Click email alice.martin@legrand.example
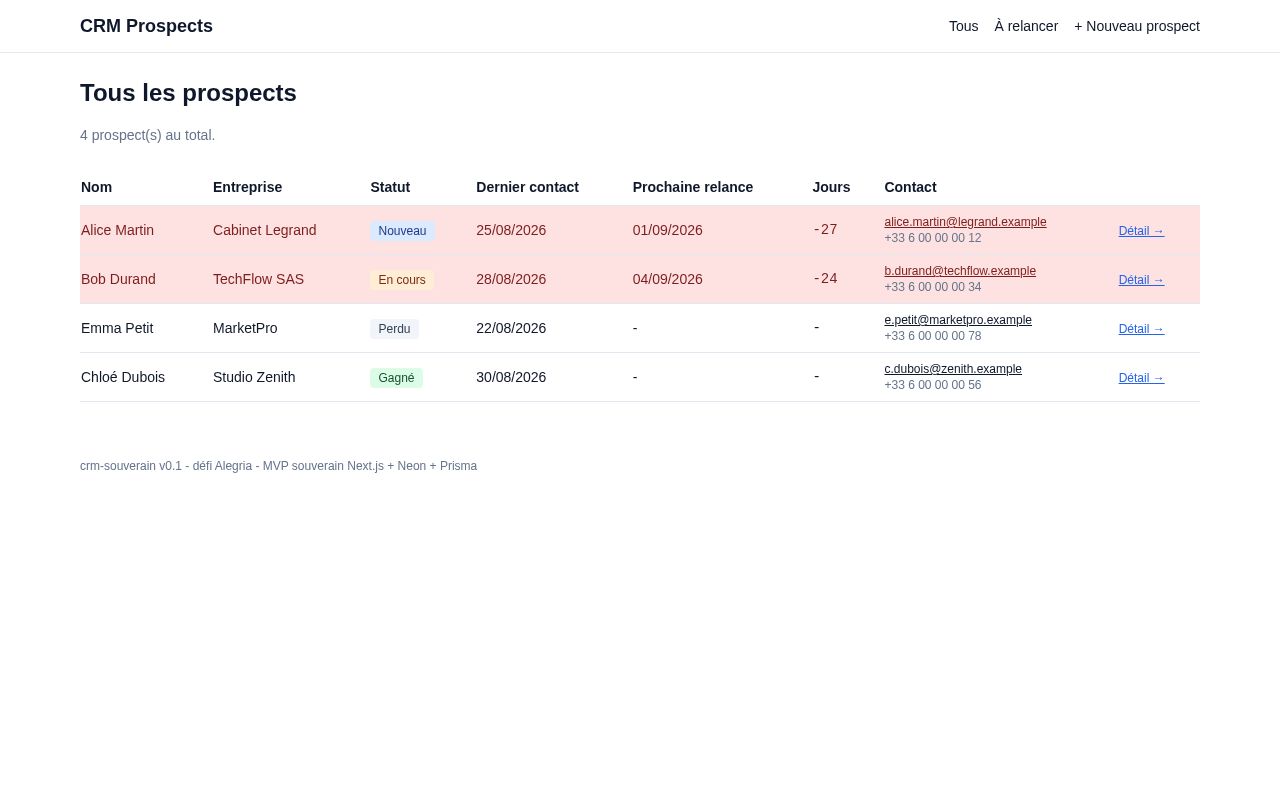This screenshot has width=1280, height=800. pos(965,222)
